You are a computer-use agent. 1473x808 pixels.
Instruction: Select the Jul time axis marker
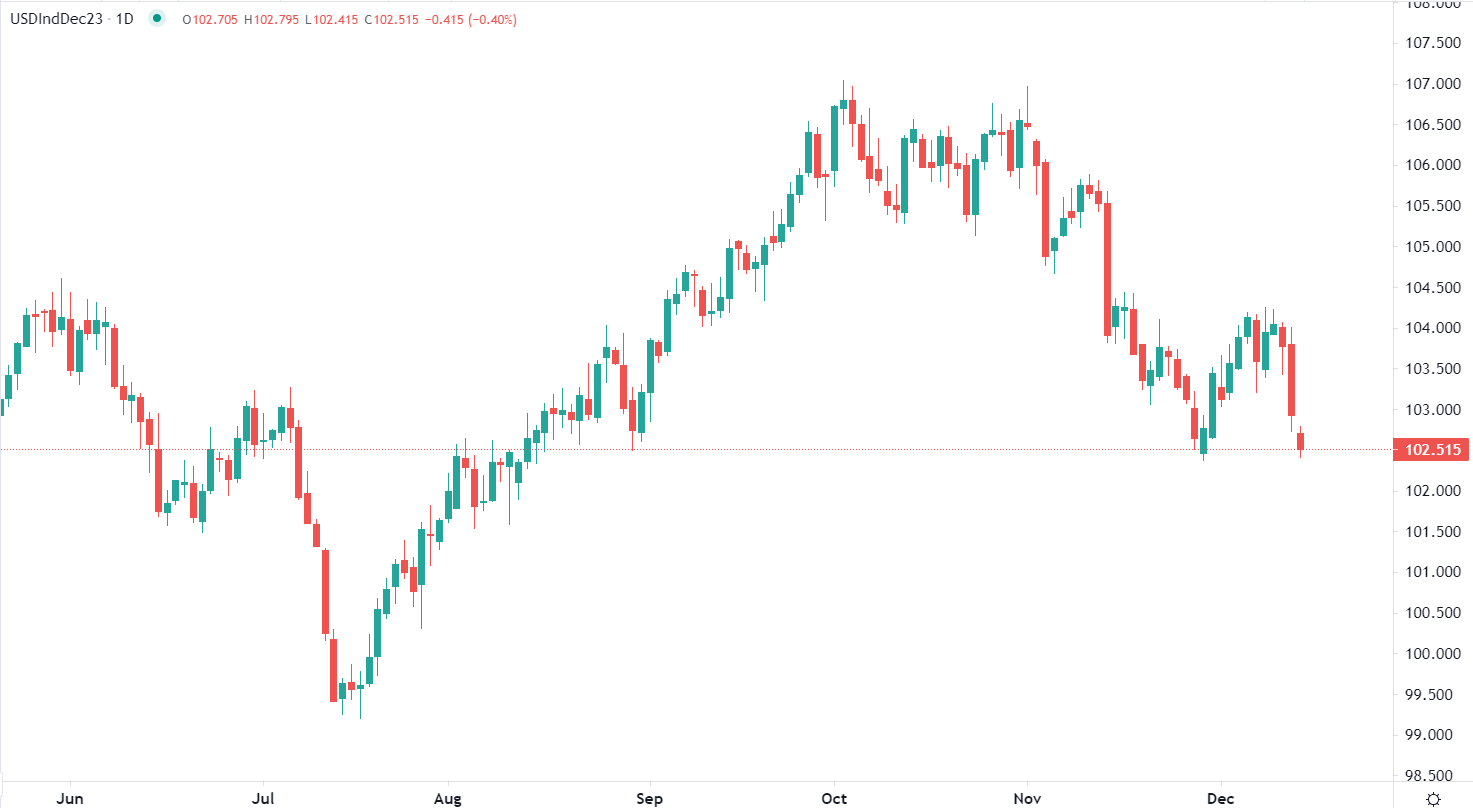tap(263, 797)
